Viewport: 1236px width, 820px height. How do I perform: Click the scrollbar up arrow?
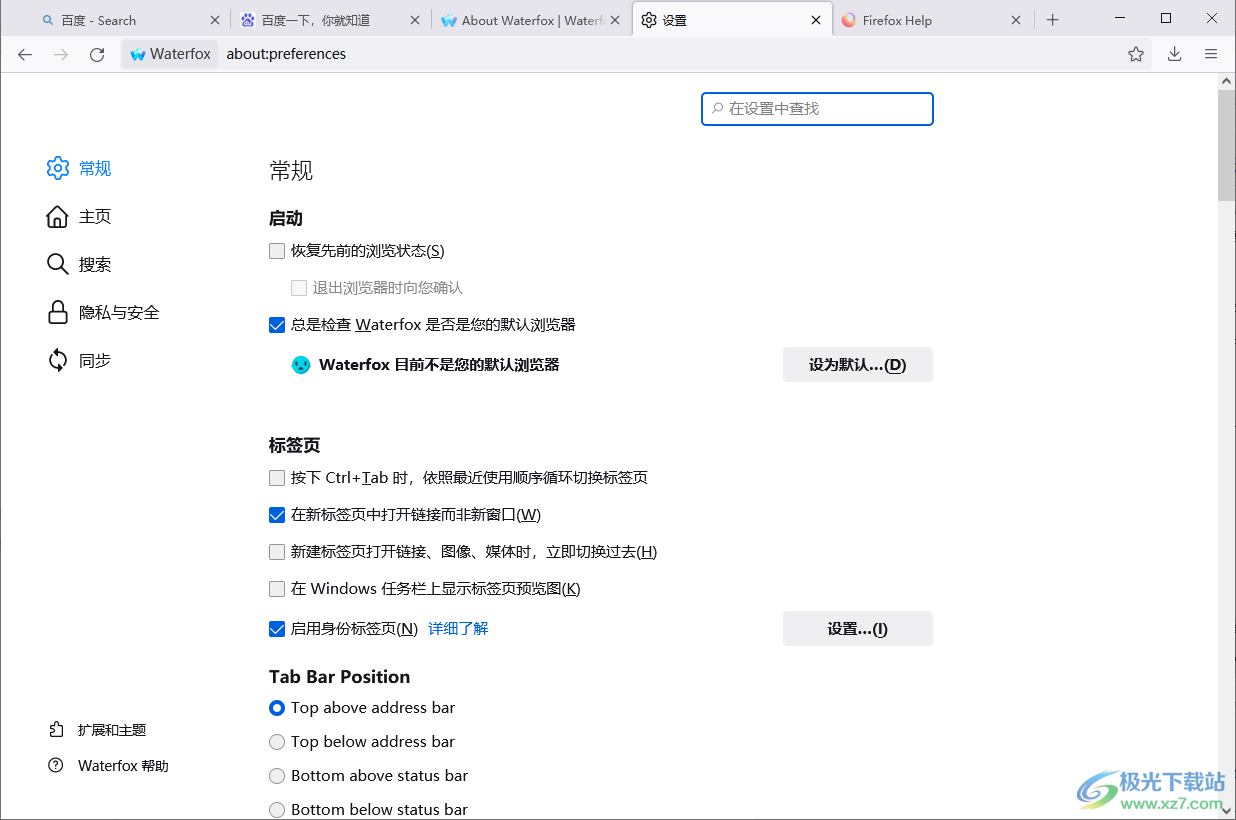(x=1226, y=79)
